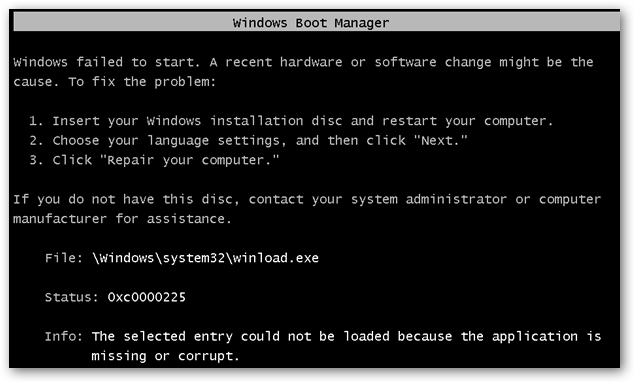Click the status code 0xc0000225
The image size is (634, 382).
pyautogui.click(x=146, y=297)
